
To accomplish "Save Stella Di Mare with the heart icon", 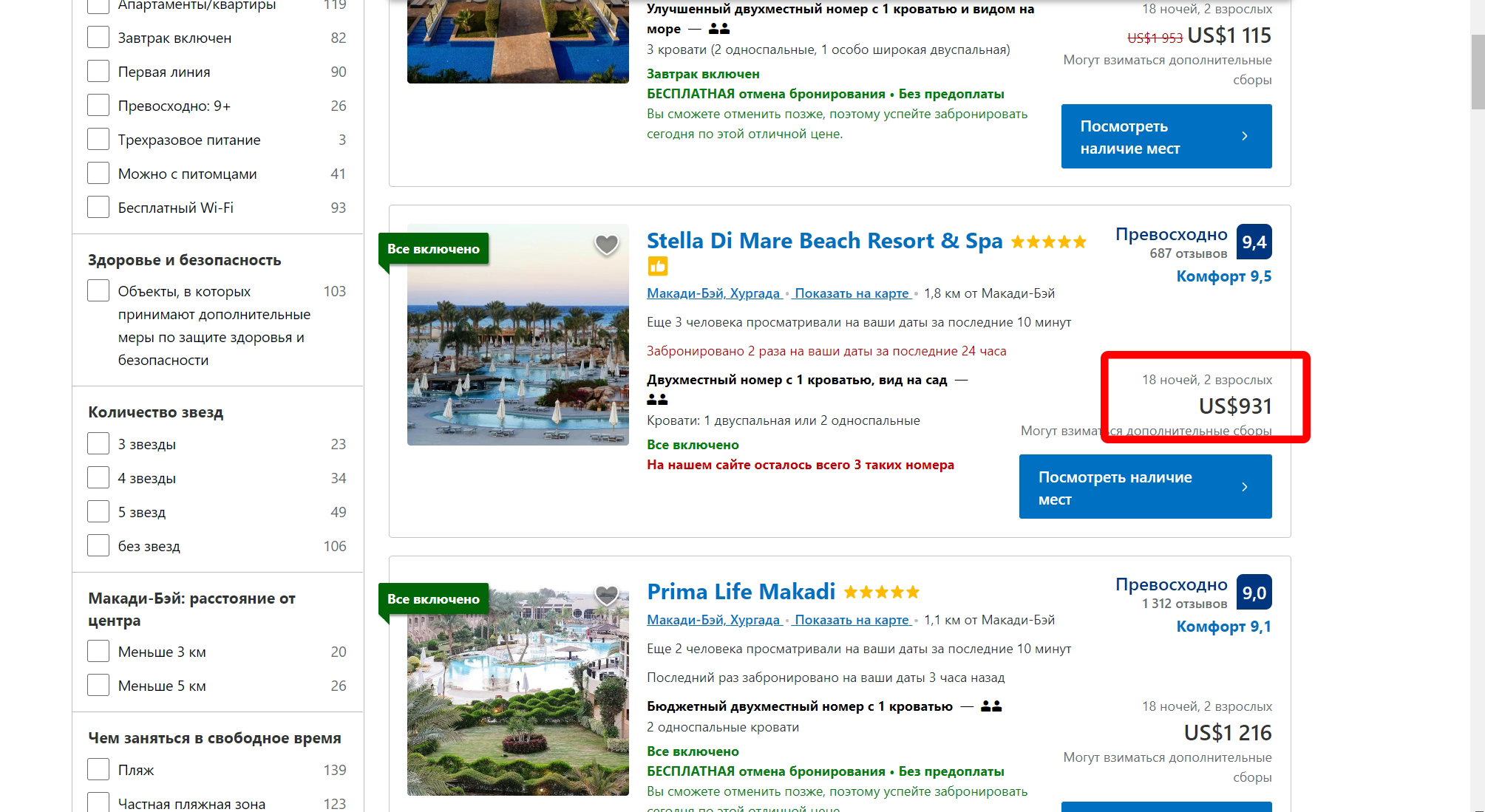I will point(606,244).
